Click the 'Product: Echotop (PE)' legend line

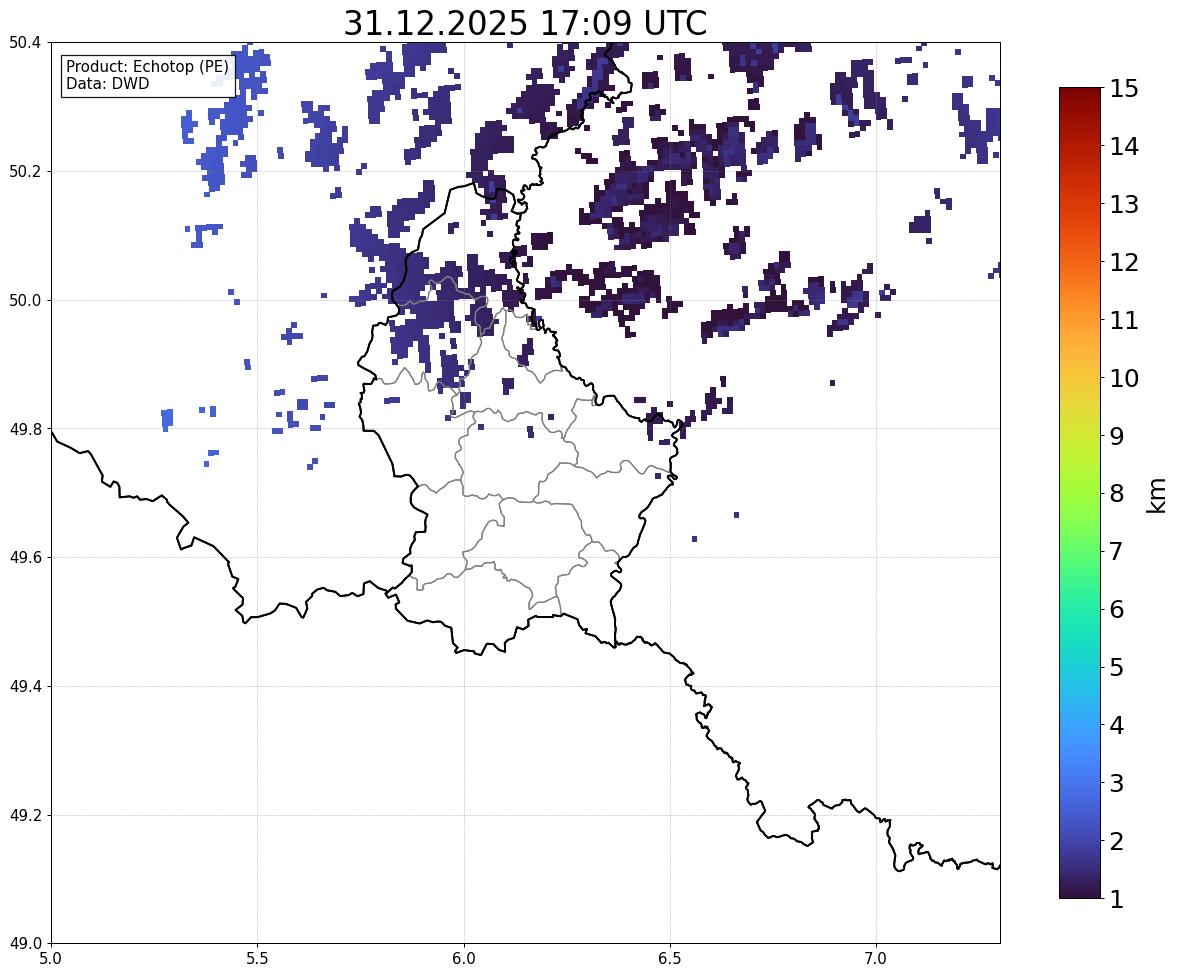pos(147,67)
